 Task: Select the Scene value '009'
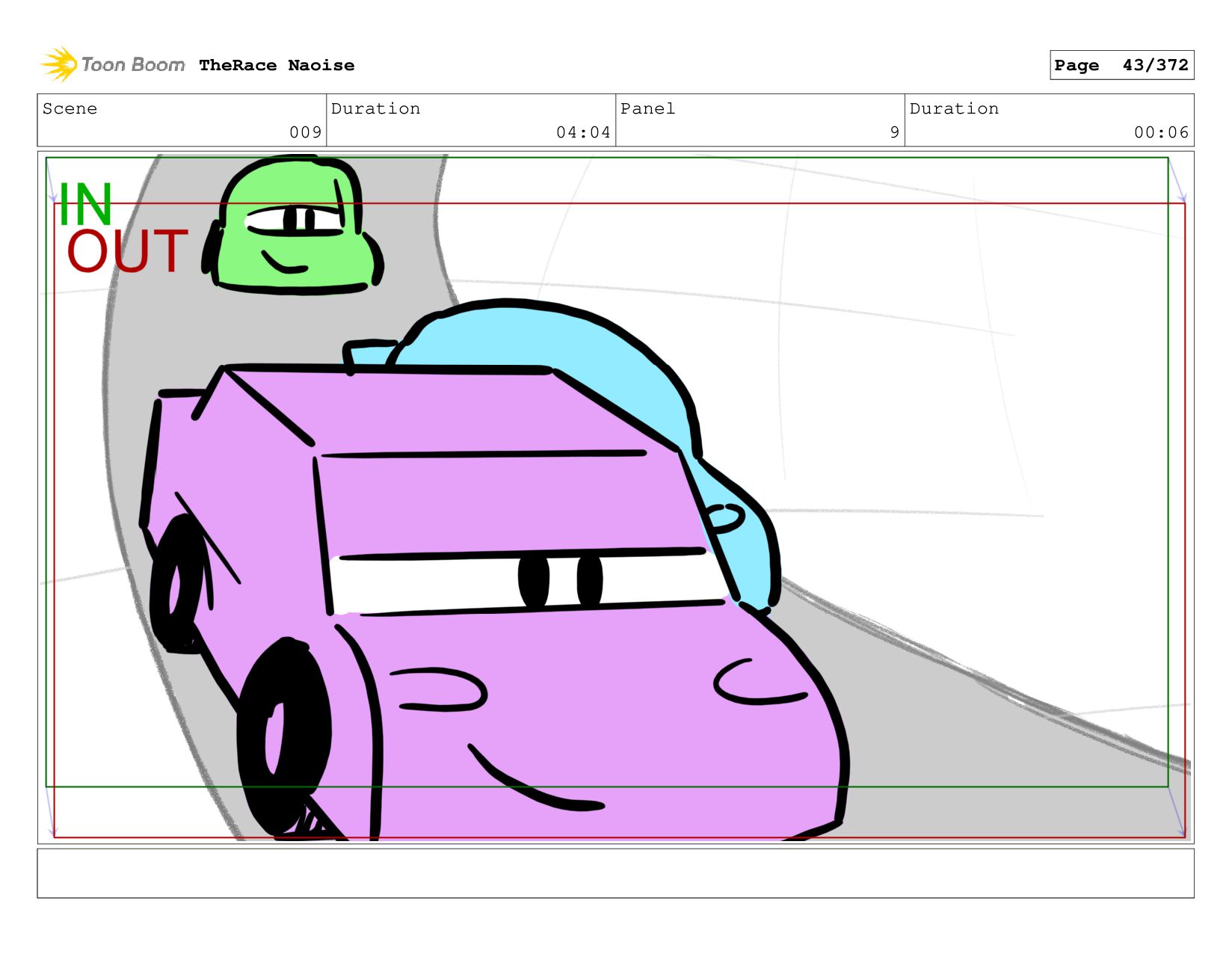click(306, 132)
